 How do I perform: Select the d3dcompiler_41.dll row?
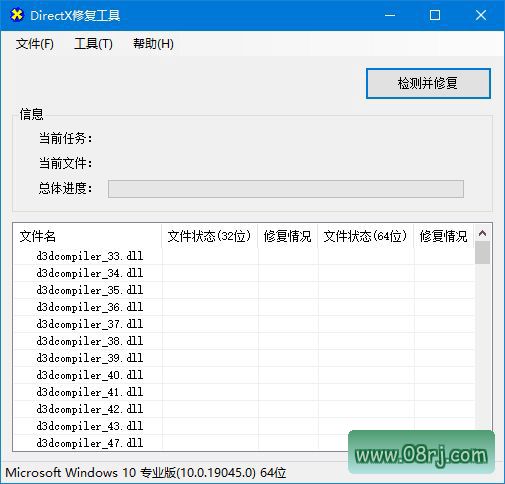244,392
